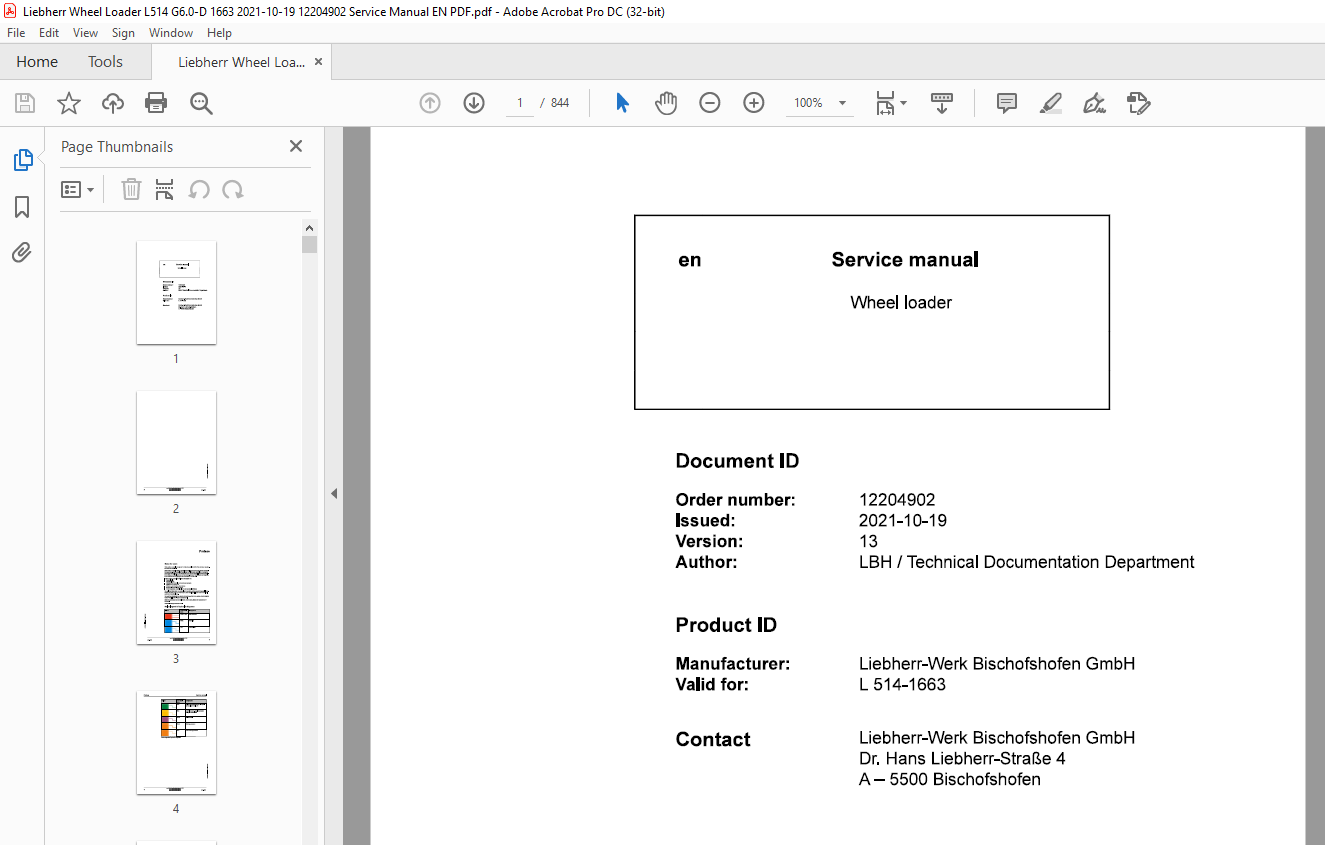The image size is (1325, 845).
Task: Open the Window menu
Action: pyautogui.click(x=171, y=33)
